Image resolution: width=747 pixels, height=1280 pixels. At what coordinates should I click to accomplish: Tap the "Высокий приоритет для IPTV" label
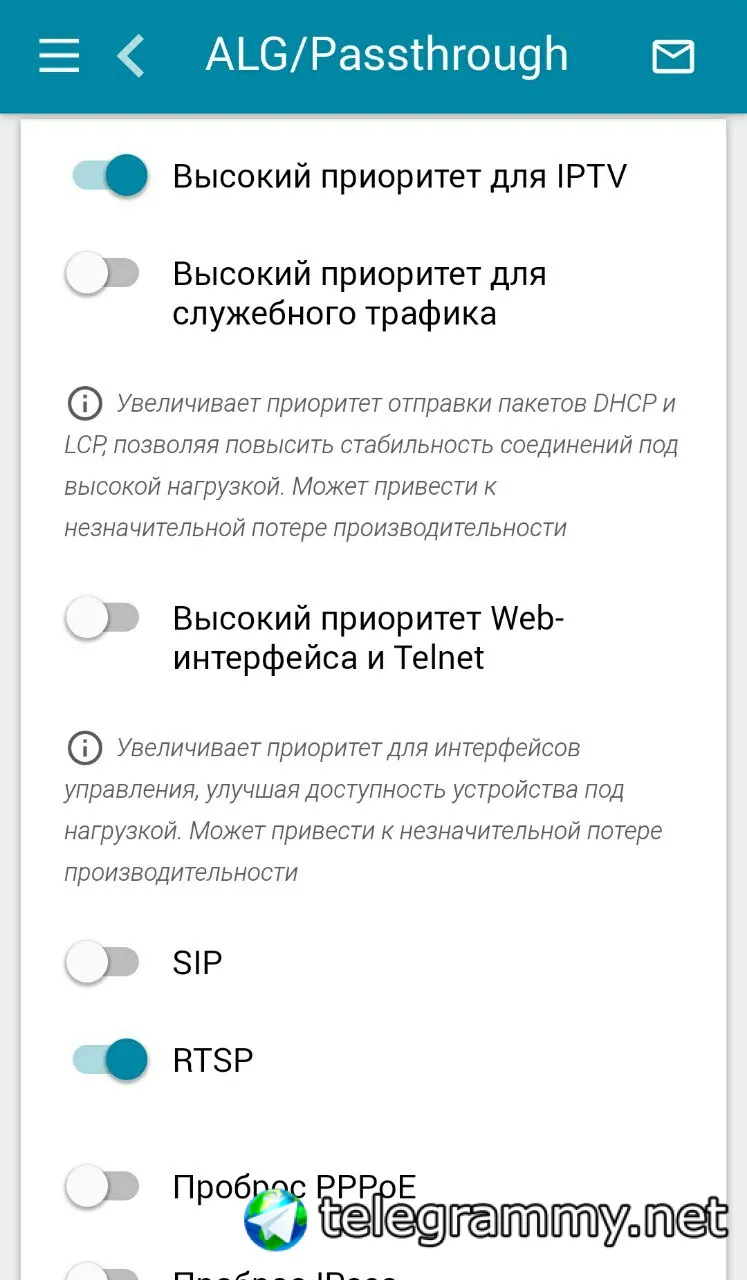[x=399, y=176]
